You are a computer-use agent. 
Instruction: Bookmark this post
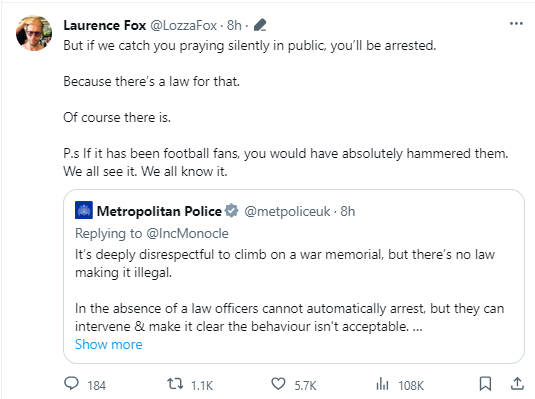[x=485, y=384]
